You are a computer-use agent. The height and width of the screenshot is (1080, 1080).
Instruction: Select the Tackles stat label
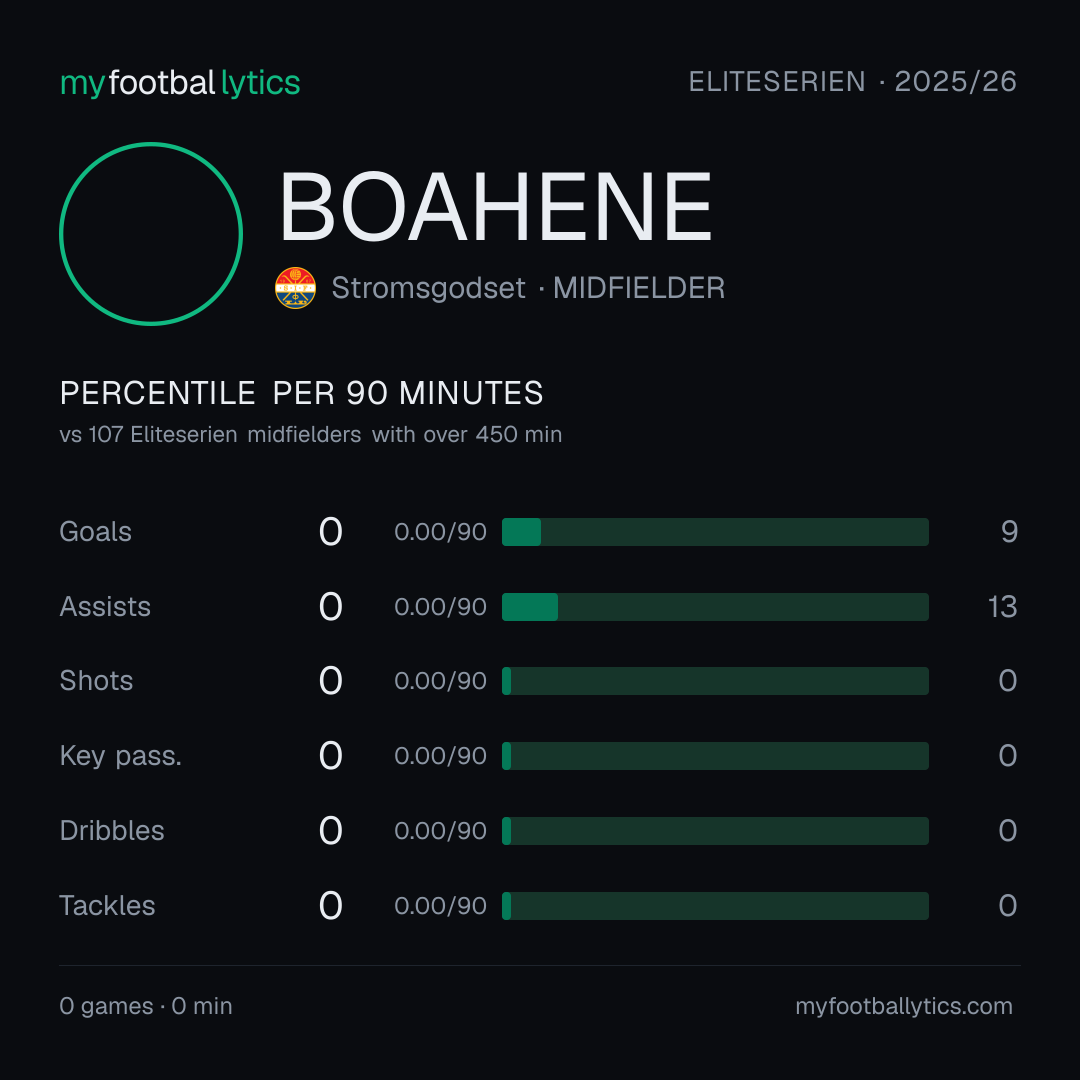tap(107, 906)
